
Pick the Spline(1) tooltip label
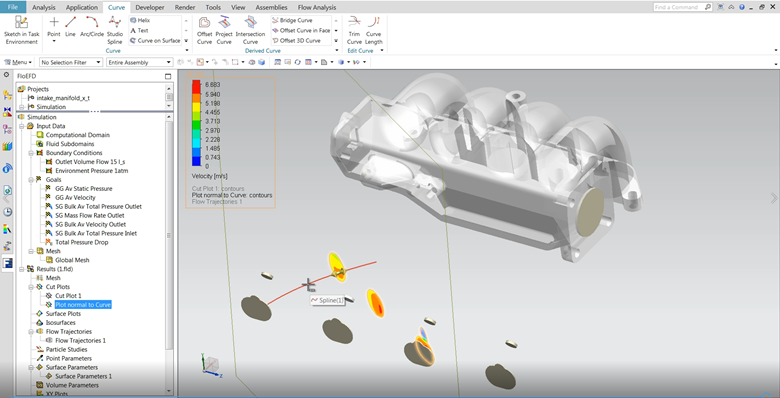coord(327,300)
